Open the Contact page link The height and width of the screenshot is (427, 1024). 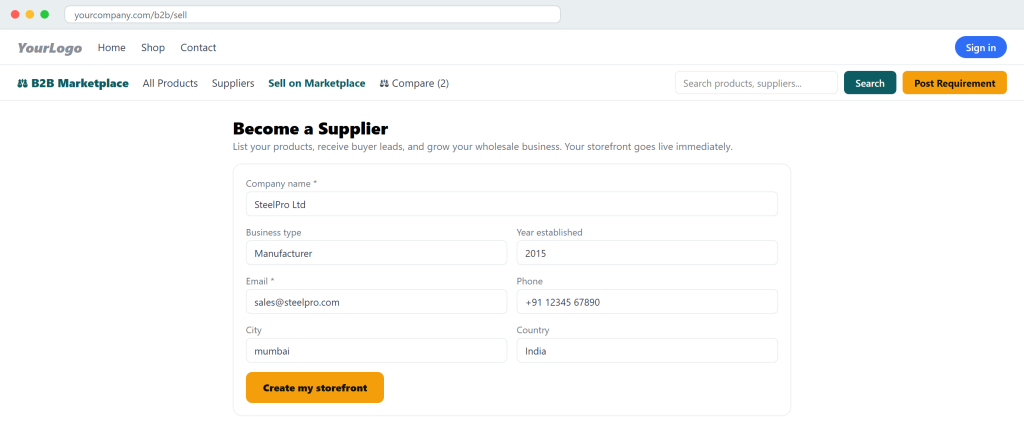click(x=198, y=48)
